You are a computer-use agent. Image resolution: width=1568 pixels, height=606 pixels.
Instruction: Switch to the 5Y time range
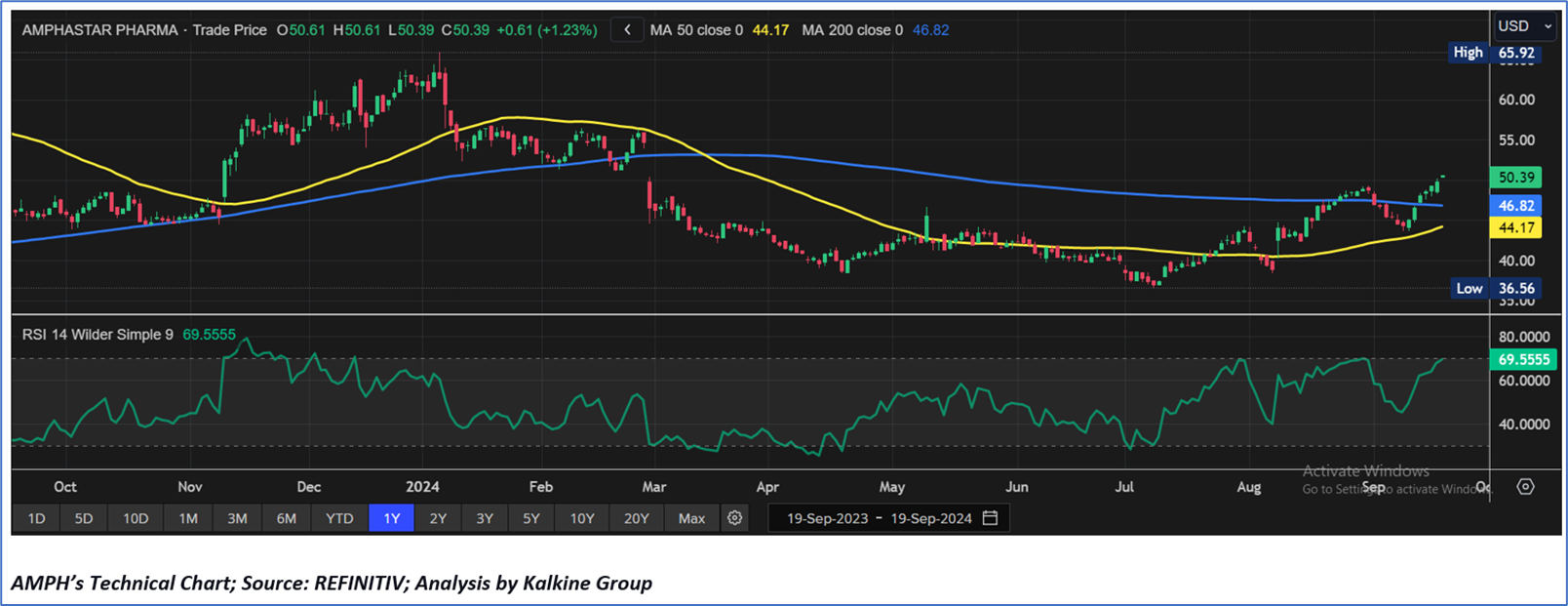click(x=530, y=518)
